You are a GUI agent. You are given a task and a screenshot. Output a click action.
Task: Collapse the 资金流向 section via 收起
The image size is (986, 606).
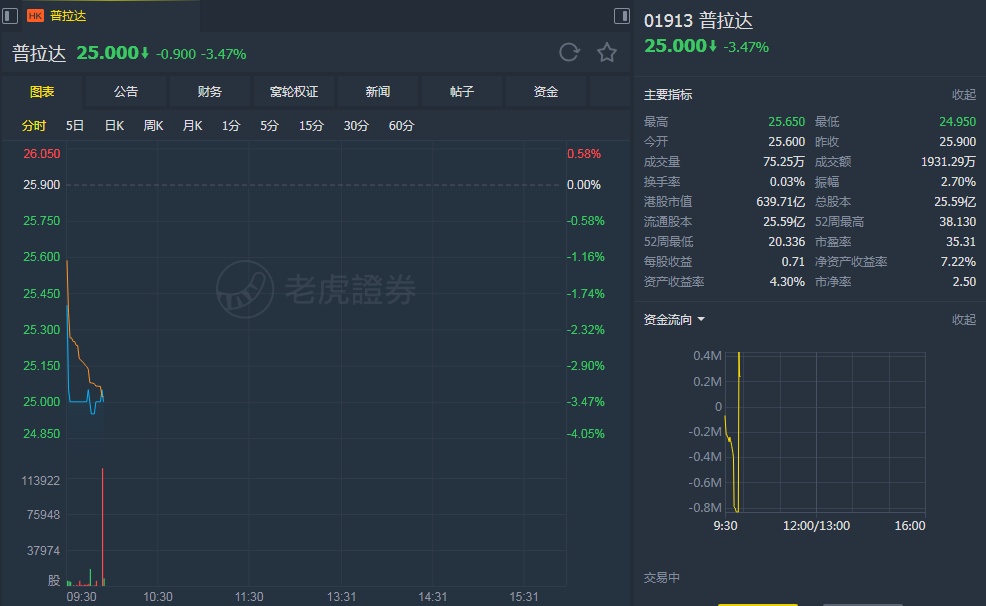coord(963,320)
